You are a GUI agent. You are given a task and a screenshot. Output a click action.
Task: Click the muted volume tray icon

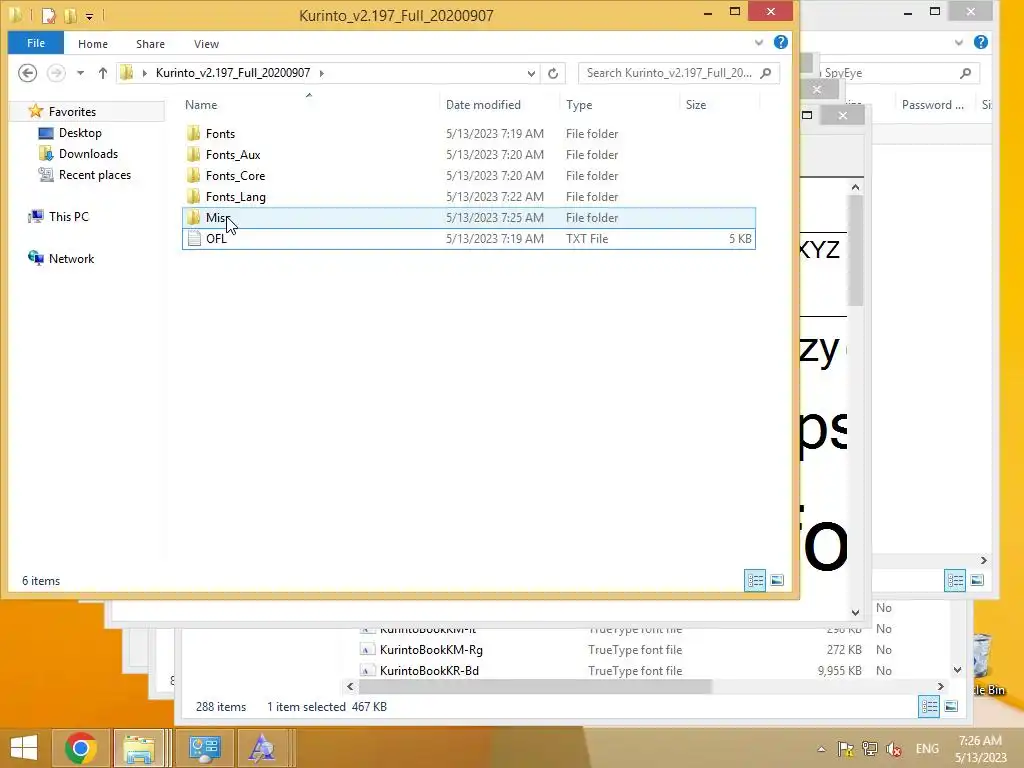click(x=894, y=749)
